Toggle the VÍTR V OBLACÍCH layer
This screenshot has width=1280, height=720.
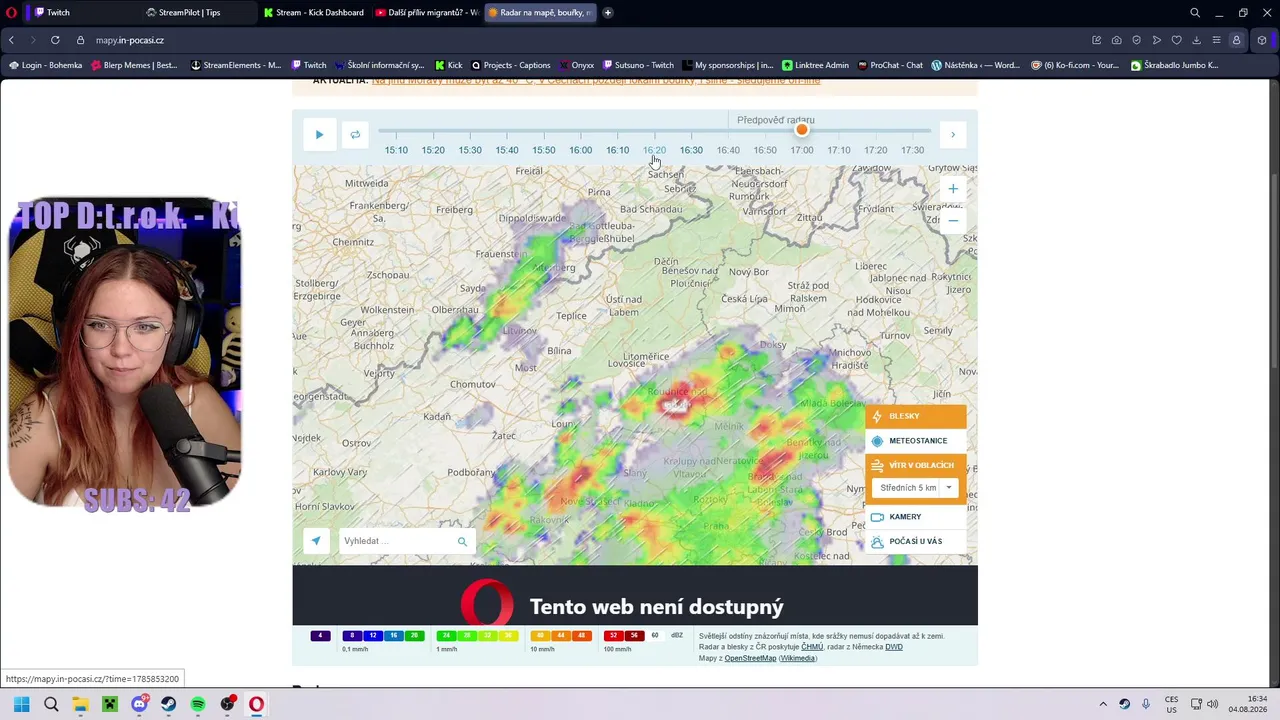pyautogui.click(x=916, y=465)
